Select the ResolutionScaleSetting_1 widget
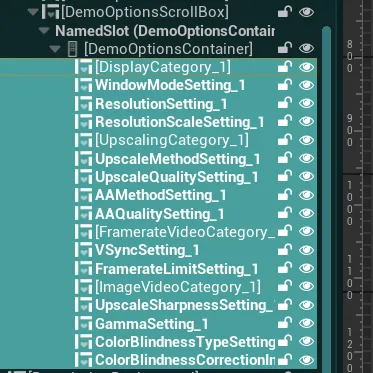 click(x=179, y=122)
